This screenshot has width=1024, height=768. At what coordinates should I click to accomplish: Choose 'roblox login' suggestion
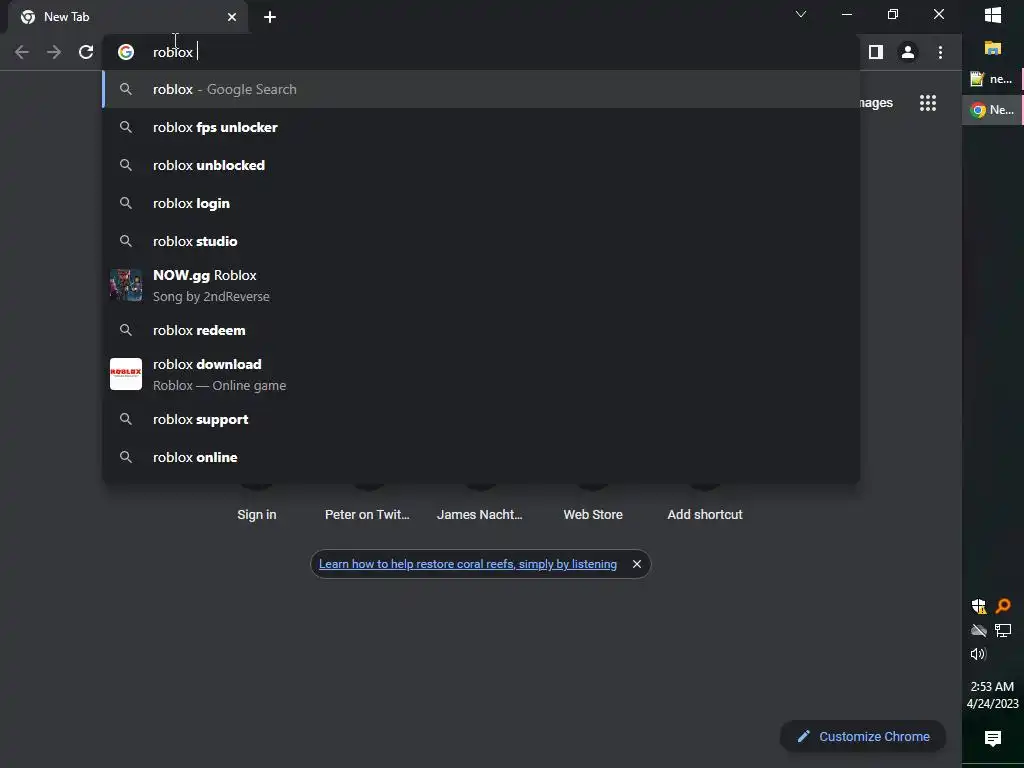[481, 203]
